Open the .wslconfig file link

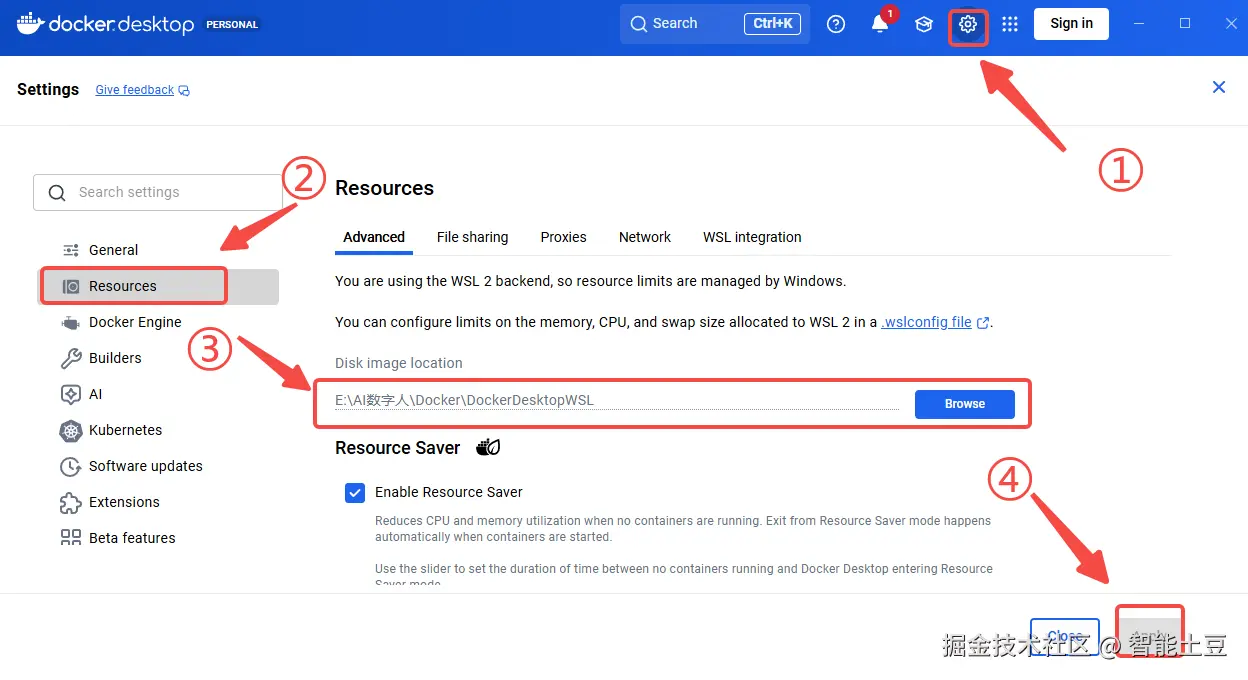pyautogui.click(x=935, y=322)
